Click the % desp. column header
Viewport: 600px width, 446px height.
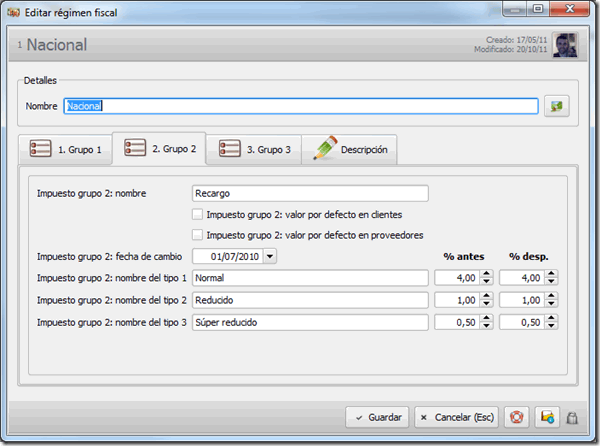coord(528,257)
